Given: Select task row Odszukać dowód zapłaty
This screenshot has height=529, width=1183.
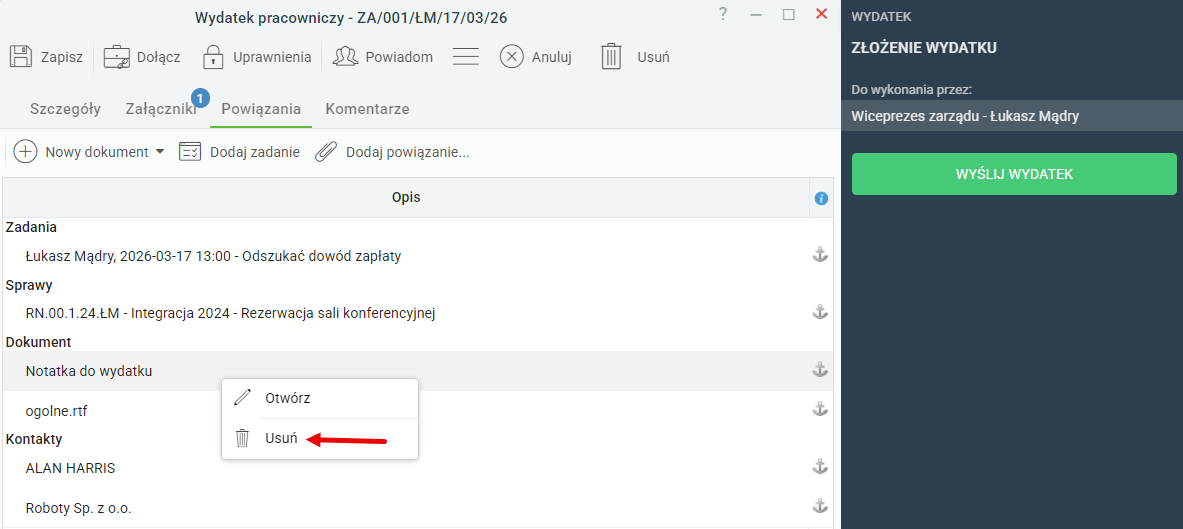Looking at the screenshot, I should [417, 256].
